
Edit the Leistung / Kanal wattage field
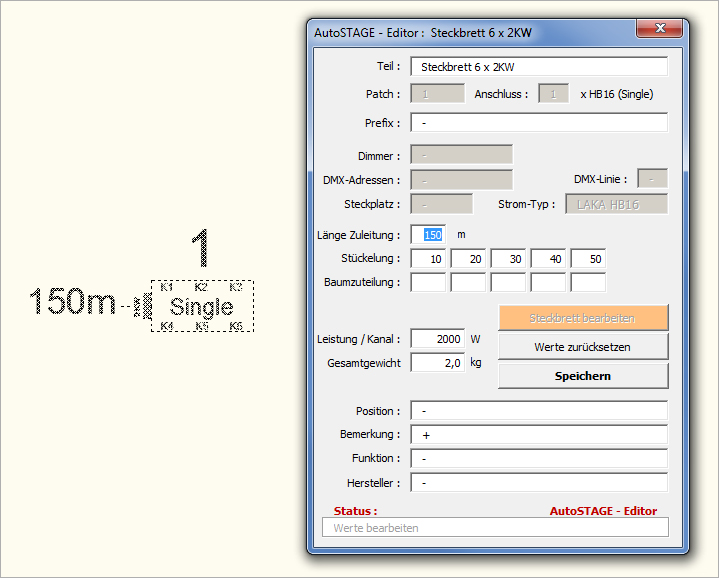437,339
